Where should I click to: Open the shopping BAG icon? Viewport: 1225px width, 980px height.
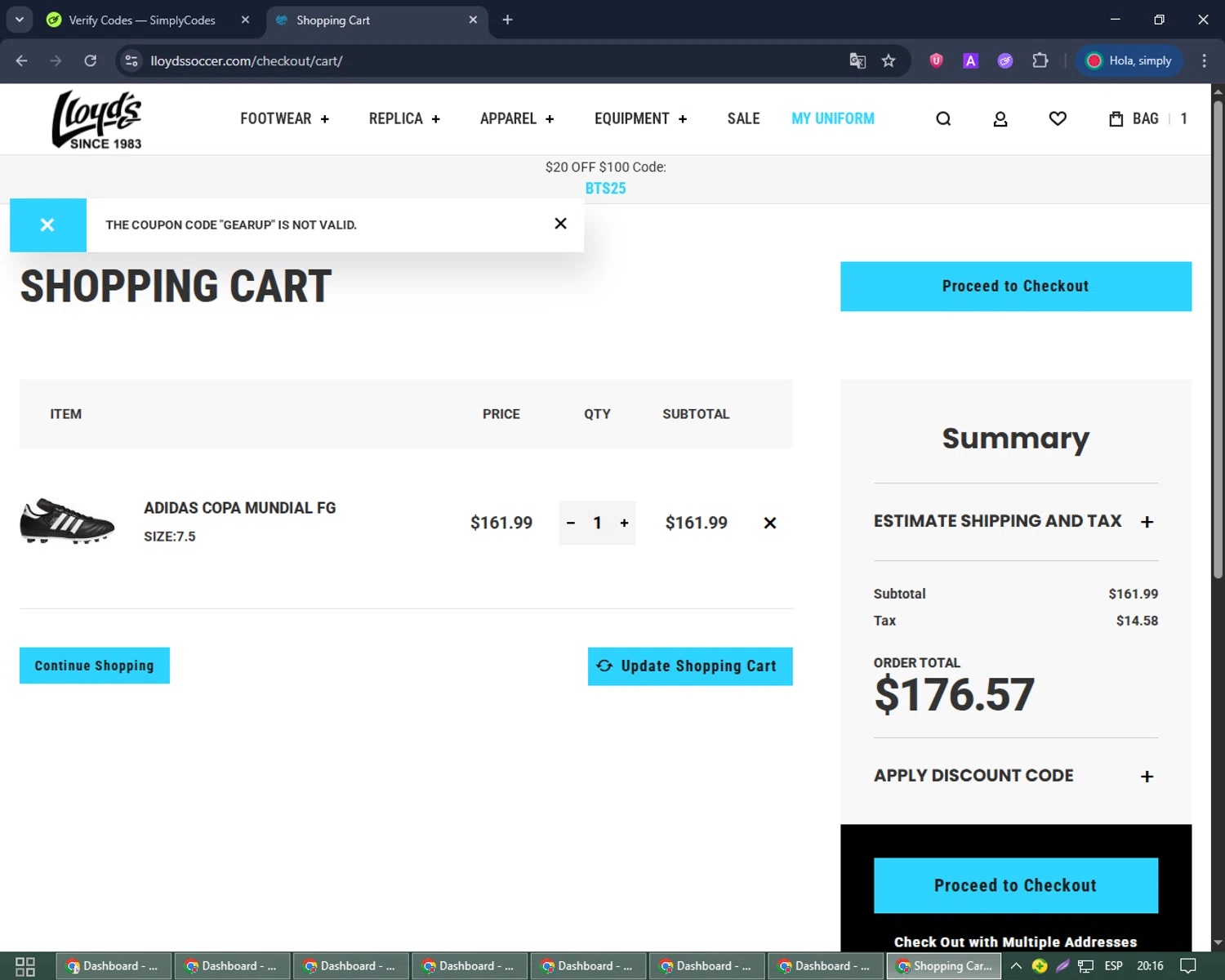(x=1147, y=119)
